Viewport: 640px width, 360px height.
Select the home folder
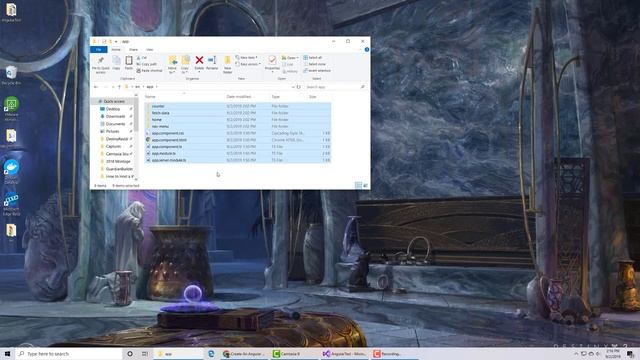click(238, 120)
